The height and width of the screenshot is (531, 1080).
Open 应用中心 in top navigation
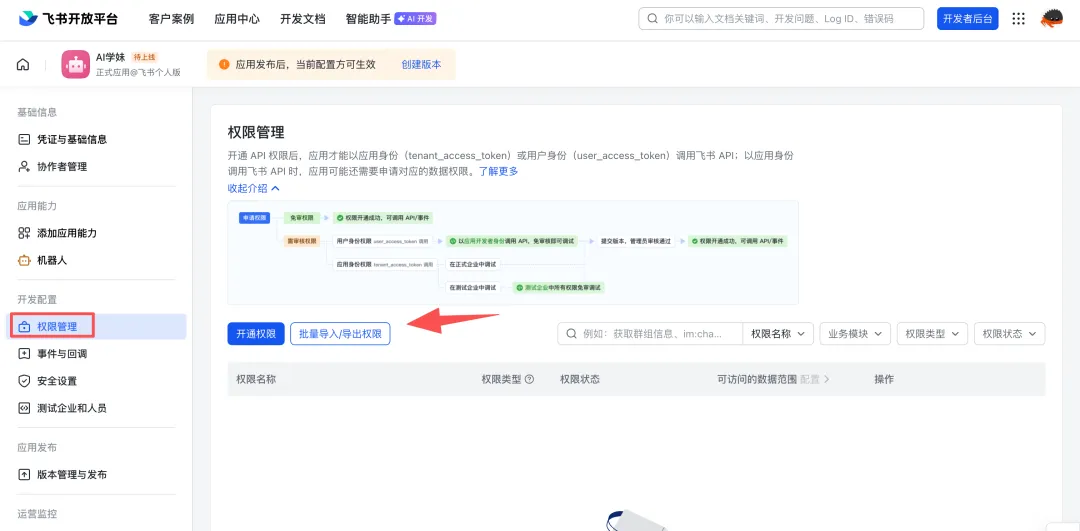point(237,19)
